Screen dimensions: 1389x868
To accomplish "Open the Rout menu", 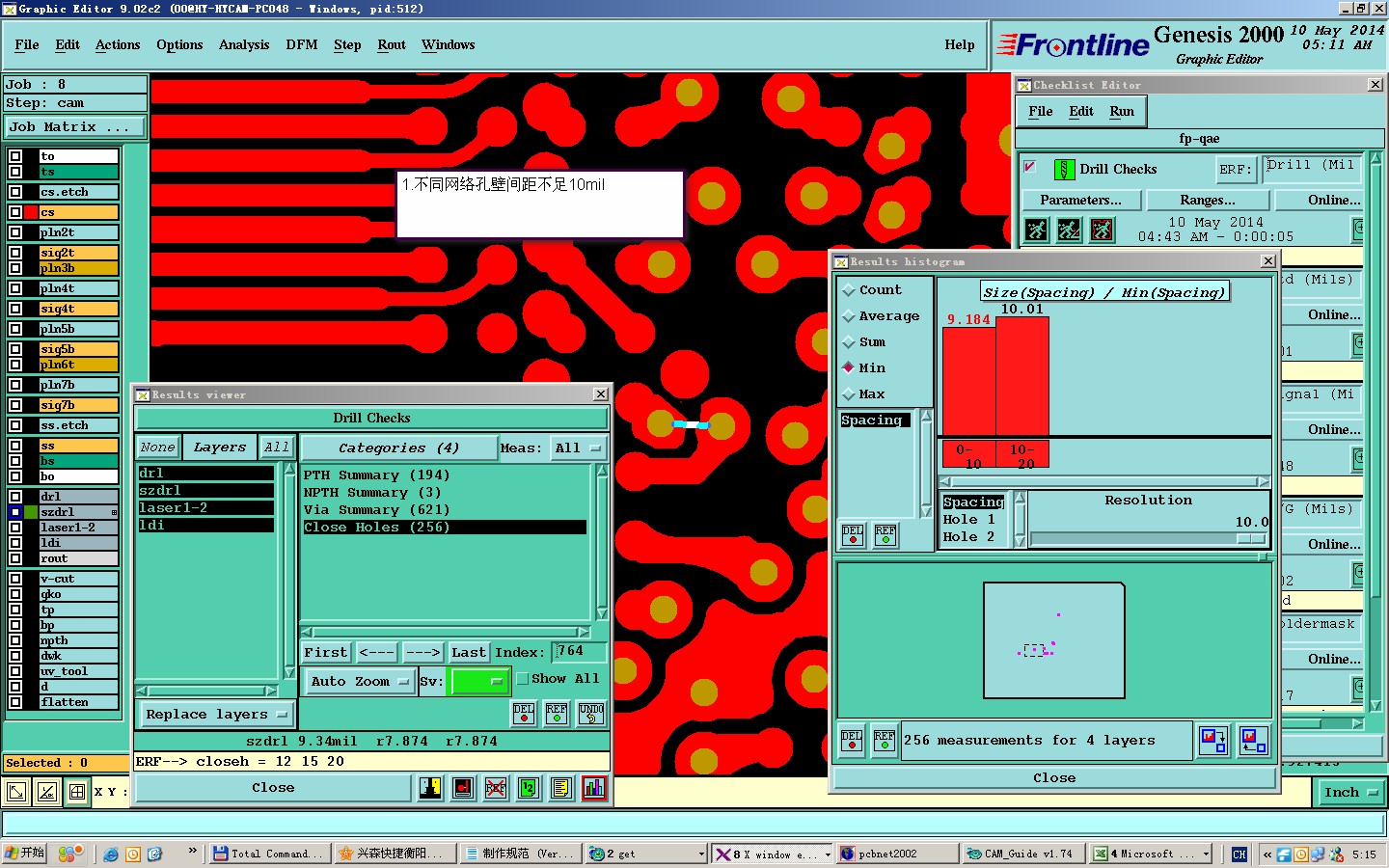I will point(392,45).
